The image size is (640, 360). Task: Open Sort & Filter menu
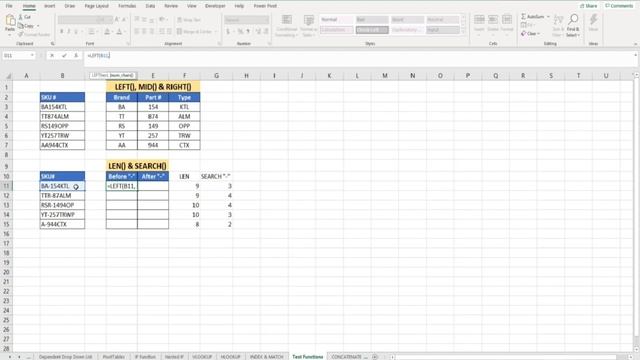coord(558,25)
